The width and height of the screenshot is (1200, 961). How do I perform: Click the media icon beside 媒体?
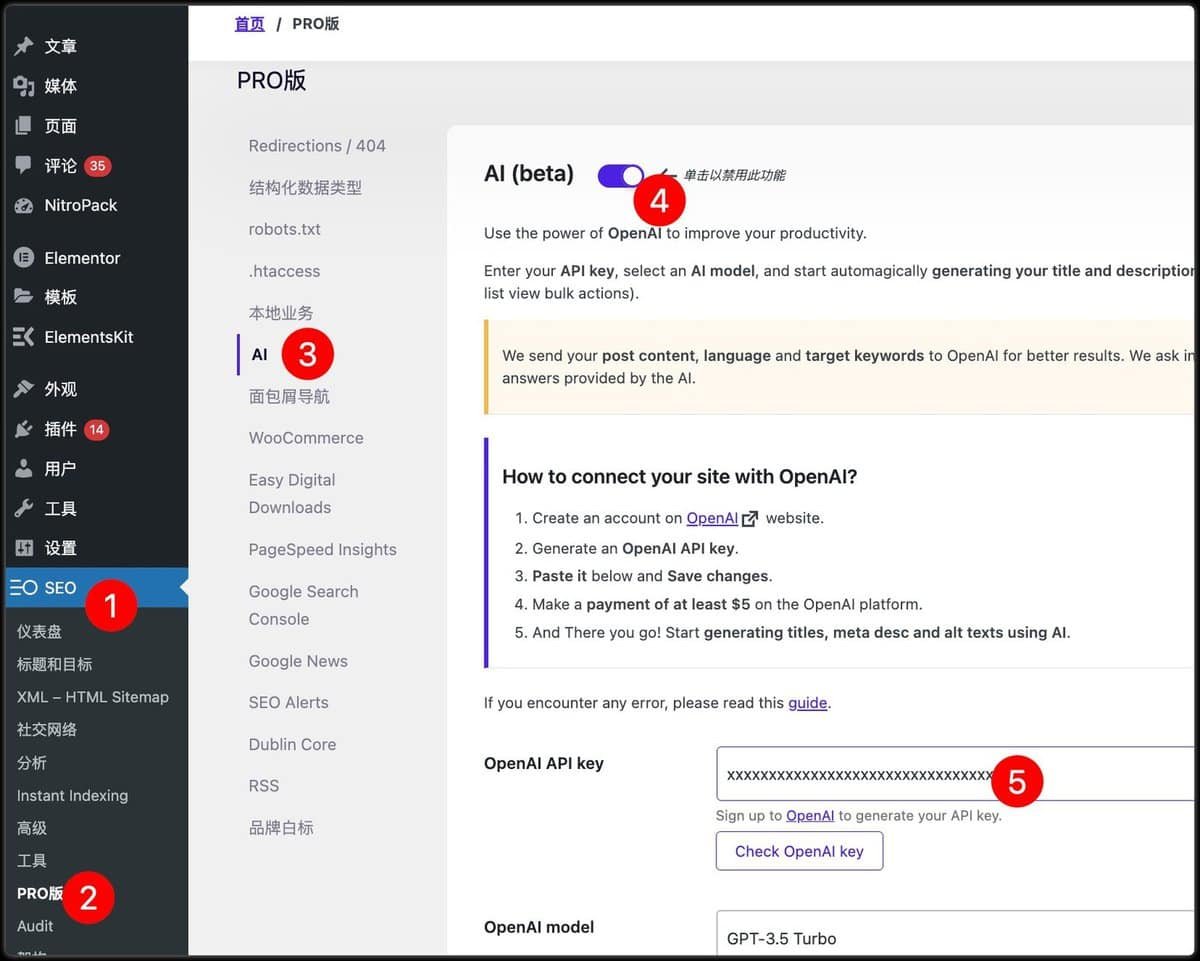pos(24,86)
